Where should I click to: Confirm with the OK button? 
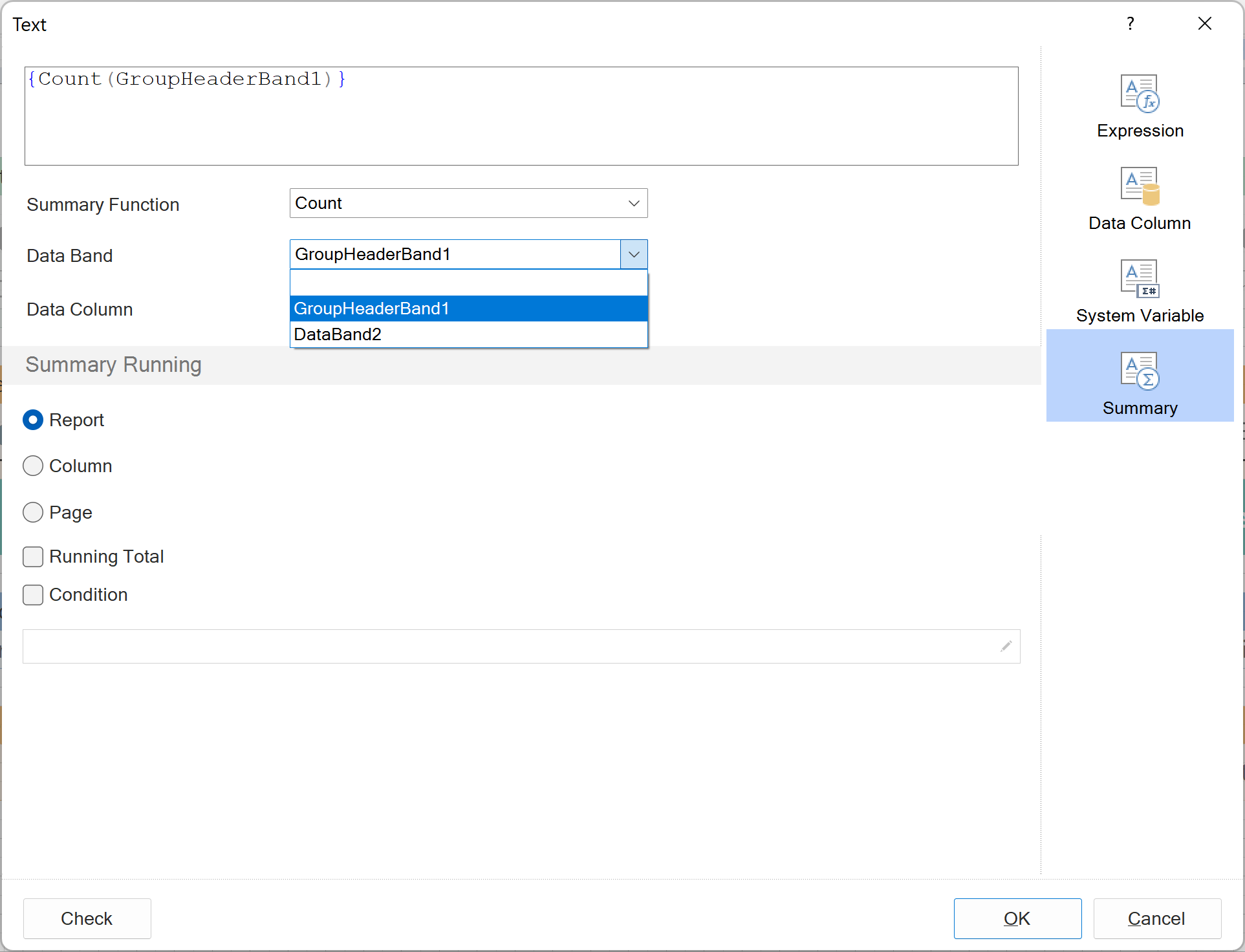(x=1017, y=918)
